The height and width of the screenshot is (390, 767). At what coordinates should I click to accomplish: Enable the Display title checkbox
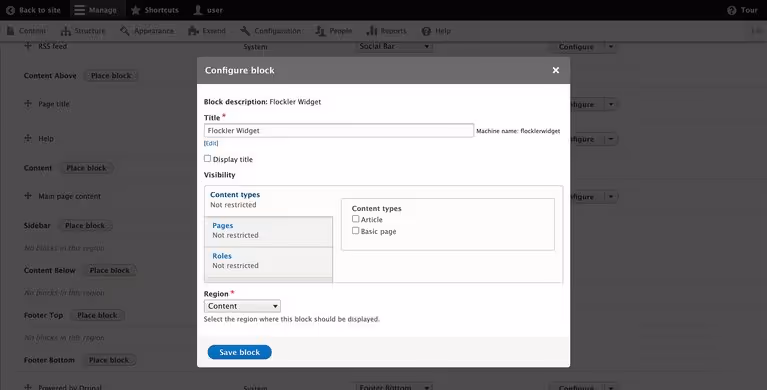click(x=207, y=159)
